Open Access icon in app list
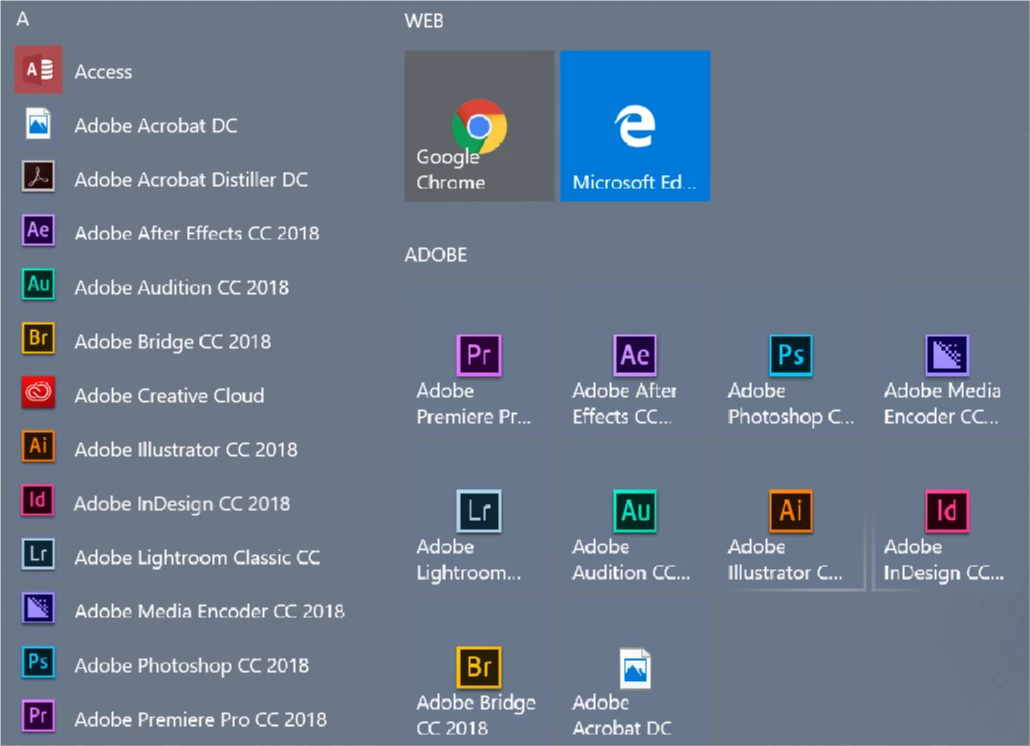The image size is (1030, 746). (39, 70)
